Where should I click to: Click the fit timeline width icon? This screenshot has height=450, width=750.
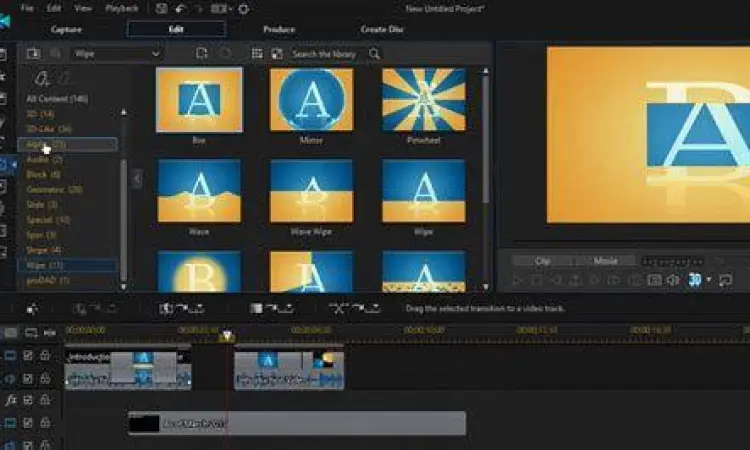coord(50,332)
